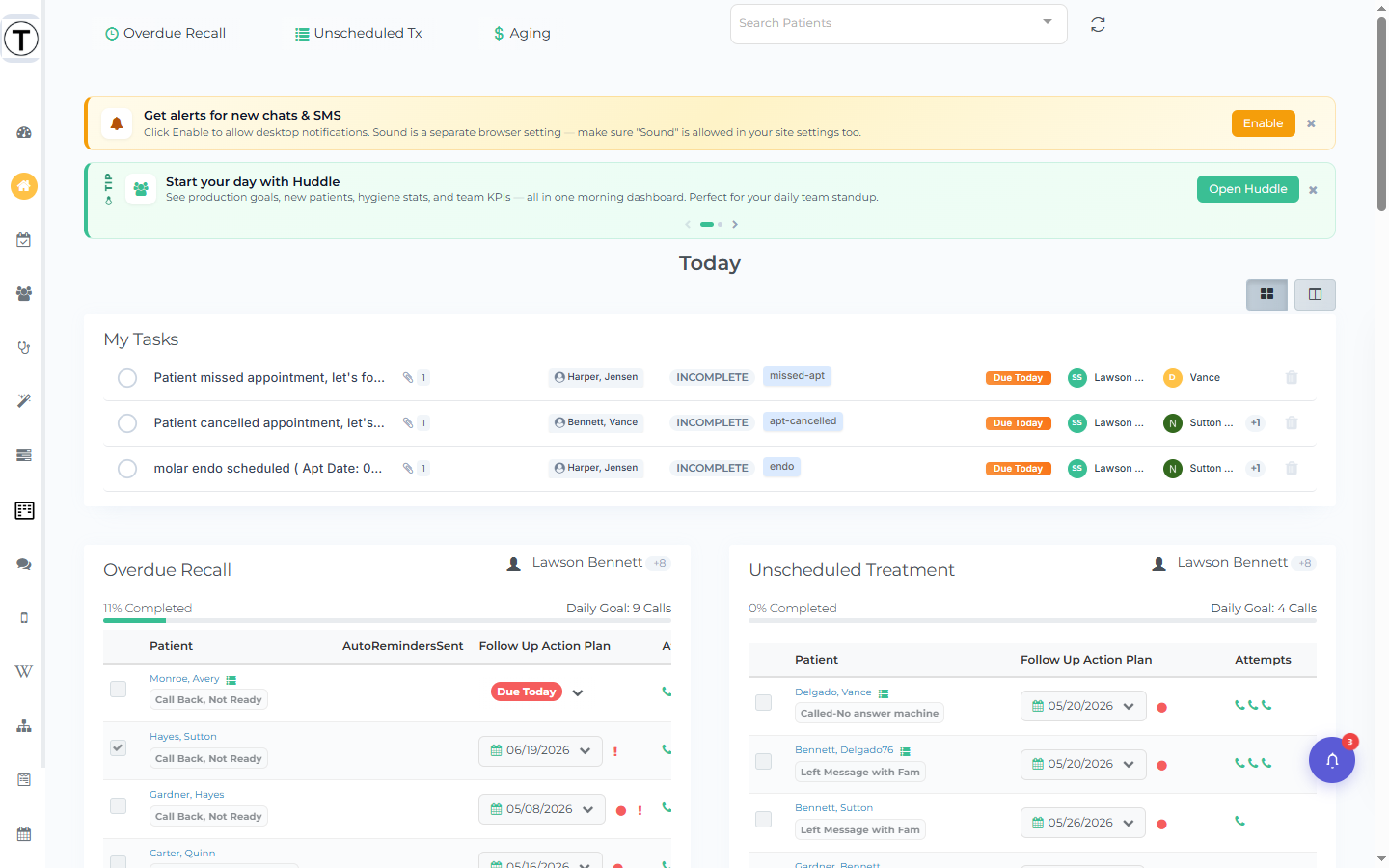The image size is (1389, 868).
Task: Click the trash icon for molar endo task
Action: click(x=1292, y=468)
